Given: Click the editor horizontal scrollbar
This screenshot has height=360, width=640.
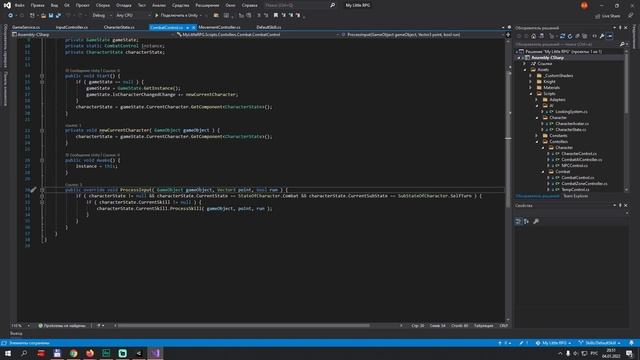Looking at the screenshot, I should pyautogui.click(x=244, y=326).
